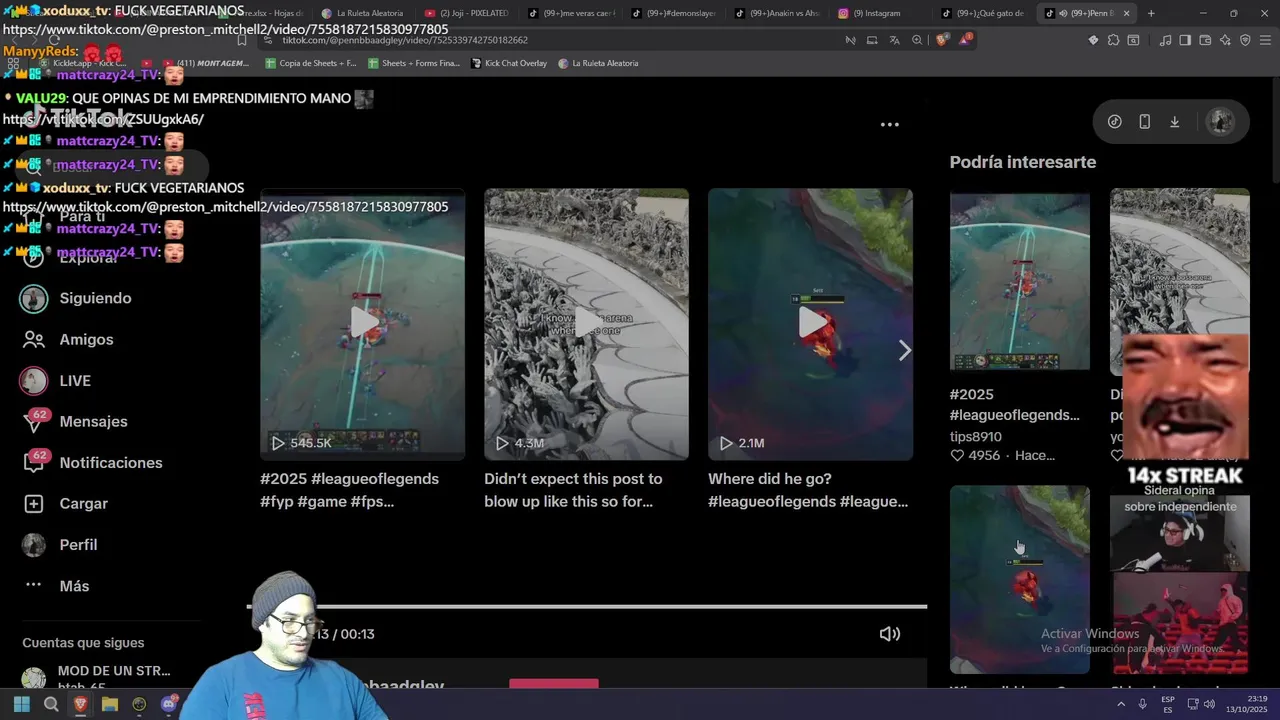The width and height of the screenshot is (1280, 720).
Task: Open Mensajes in TikTok sidebar
Action: (x=76, y=421)
